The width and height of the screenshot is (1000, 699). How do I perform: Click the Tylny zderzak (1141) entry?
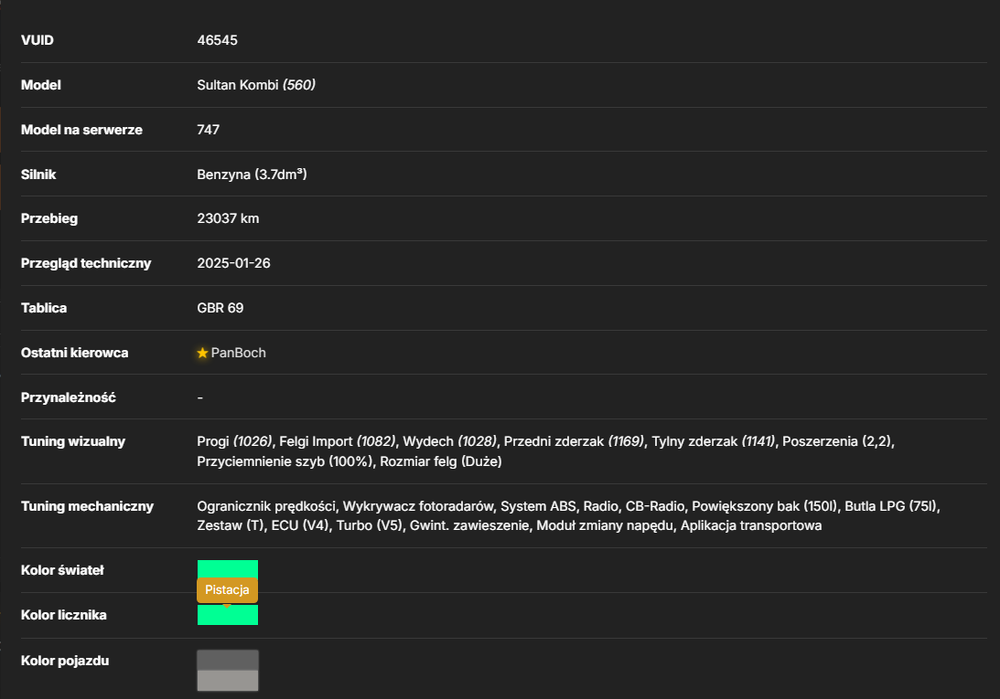(x=713, y=441)
